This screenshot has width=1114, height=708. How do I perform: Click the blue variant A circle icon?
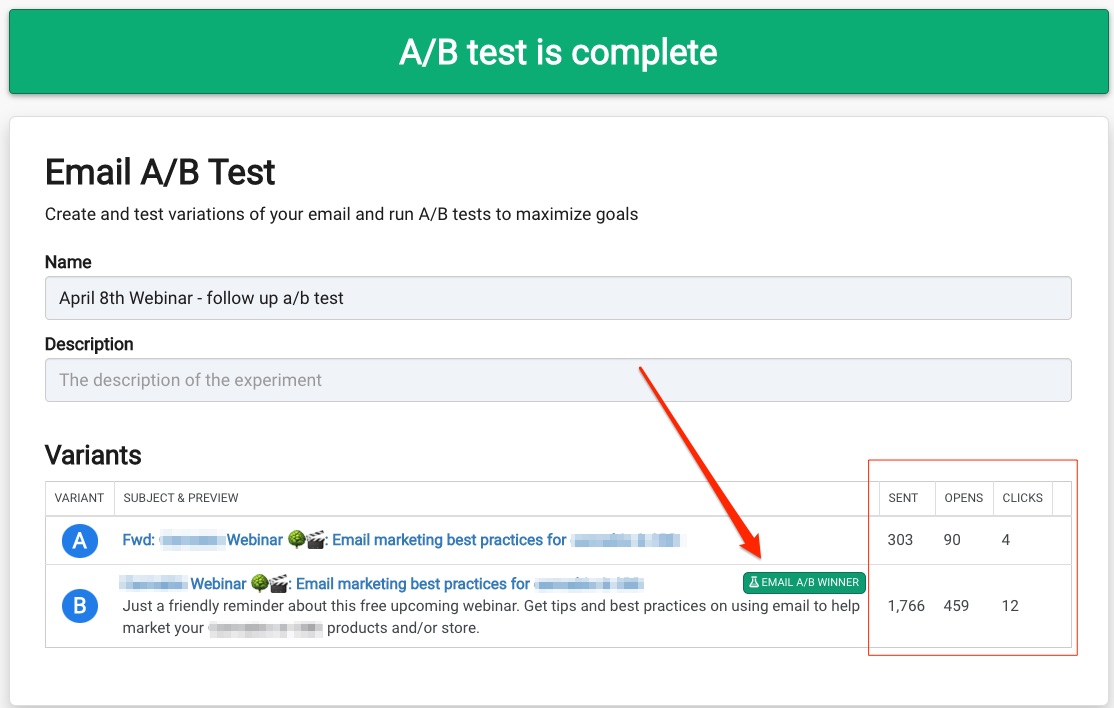80,540
